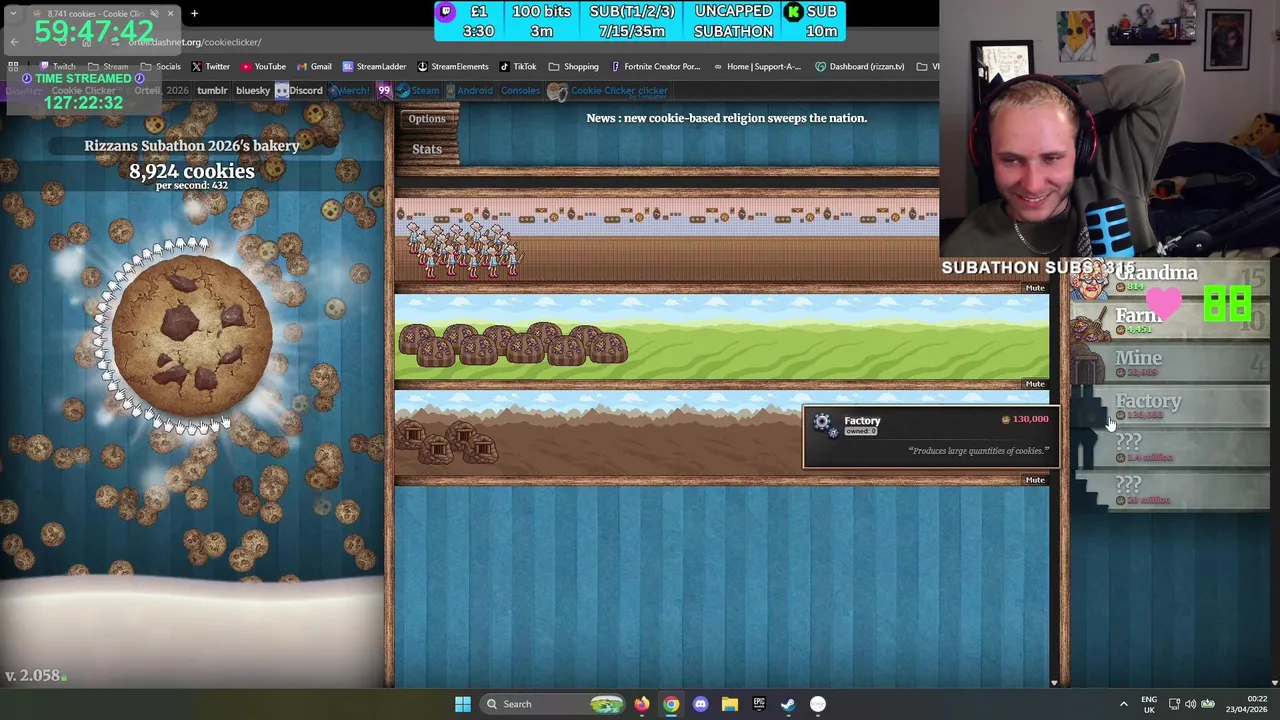Select the locked ??? item costing 20 million

click(x=1170, y=491)
